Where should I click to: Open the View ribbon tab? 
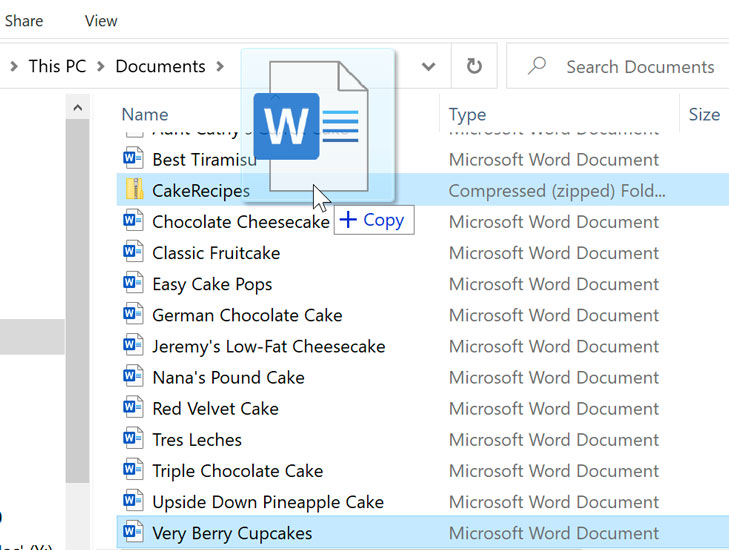[101, 21]
